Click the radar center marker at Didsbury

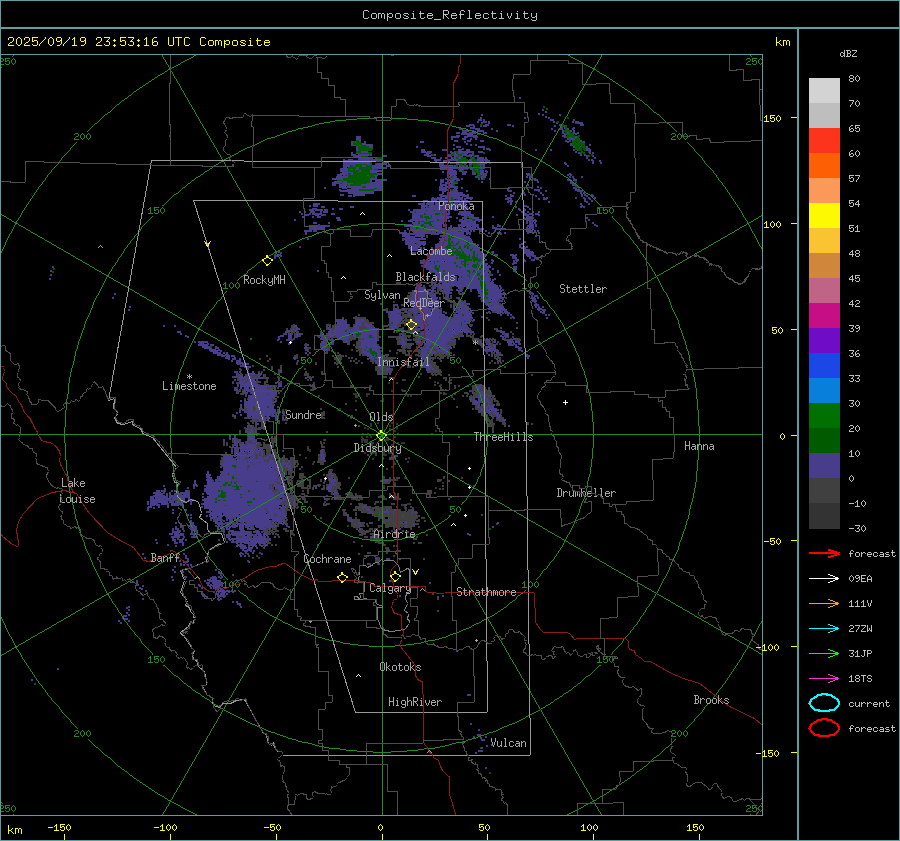381,435
